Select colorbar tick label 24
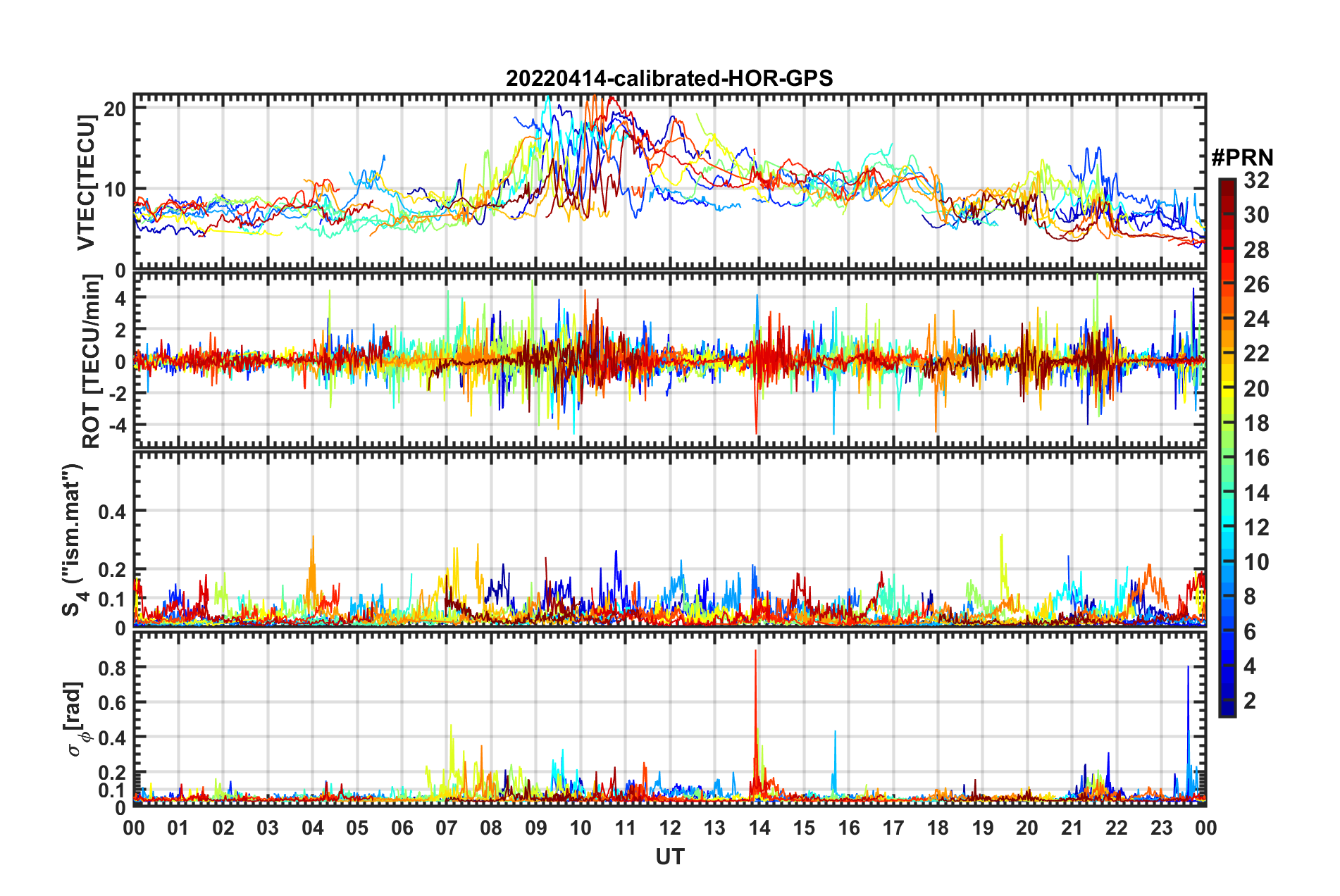The image size is (1340, 896). [1256, 319]
